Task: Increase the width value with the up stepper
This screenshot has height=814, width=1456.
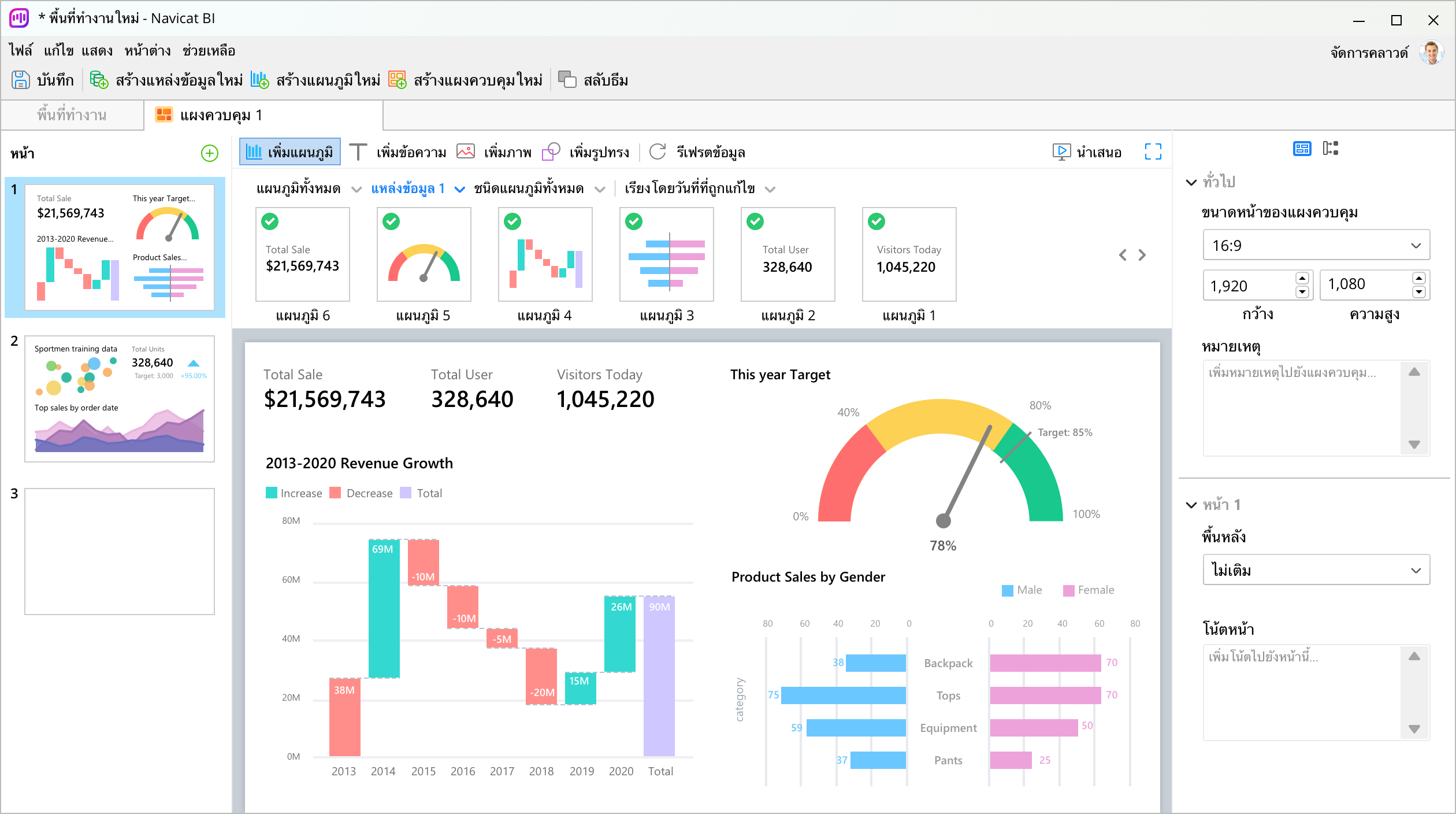Action: pos(1302,279)
